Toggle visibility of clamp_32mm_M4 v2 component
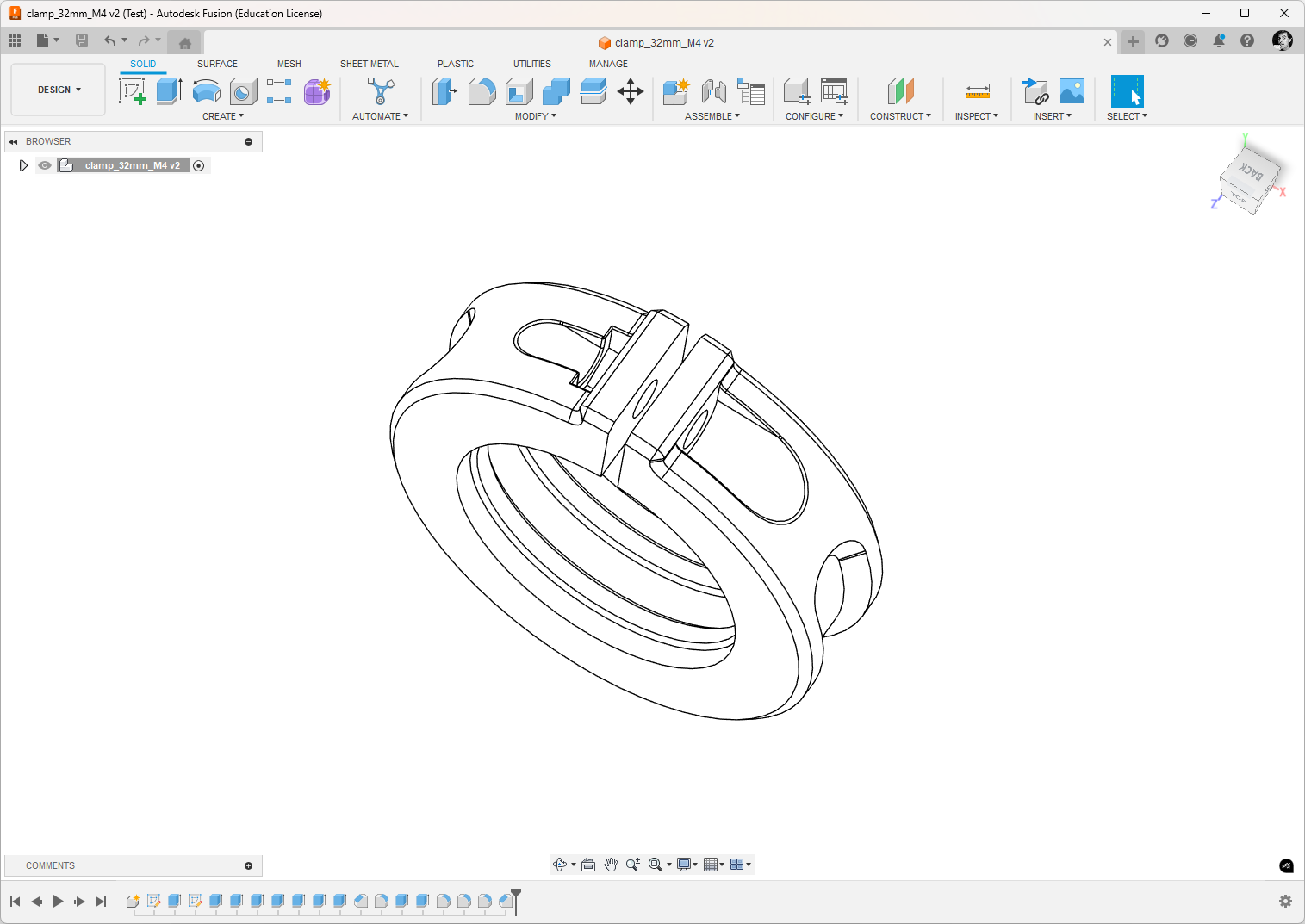The height and width of the screenshot is (924, 1305). point(45,165)
